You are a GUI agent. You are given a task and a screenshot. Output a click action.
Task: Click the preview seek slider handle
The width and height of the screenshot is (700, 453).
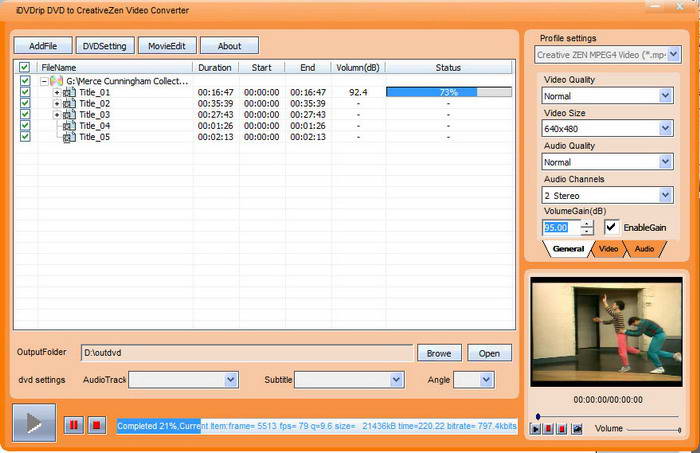tap(538, 416)
